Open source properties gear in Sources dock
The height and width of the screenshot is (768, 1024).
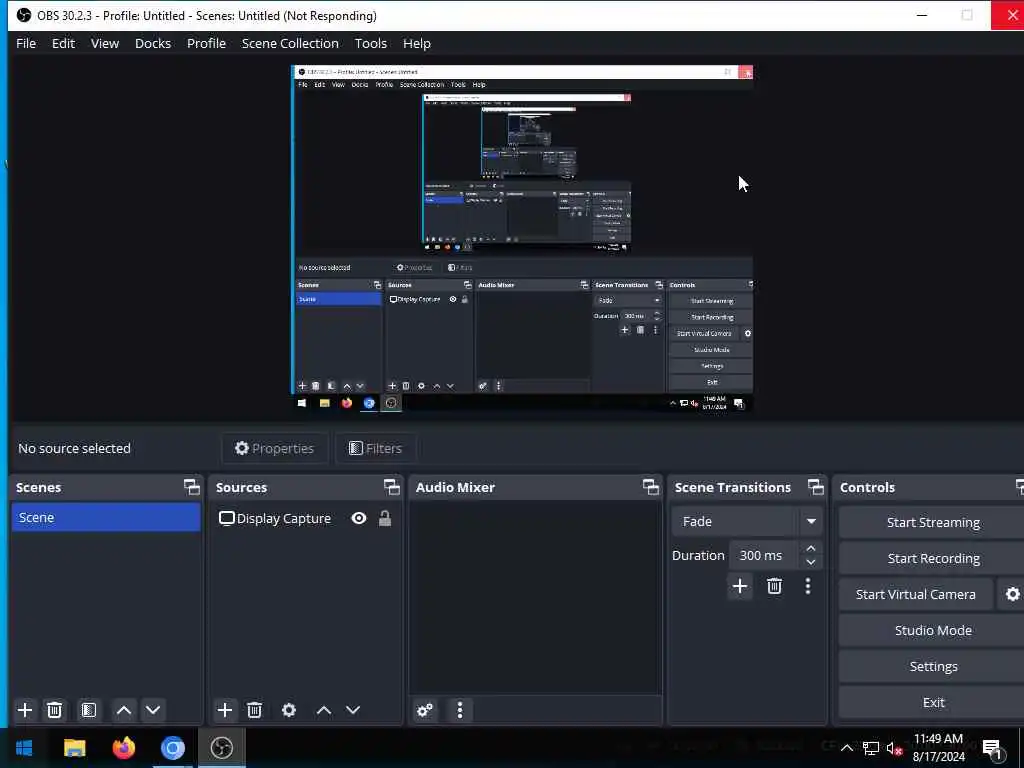click(x=289, y=710)
